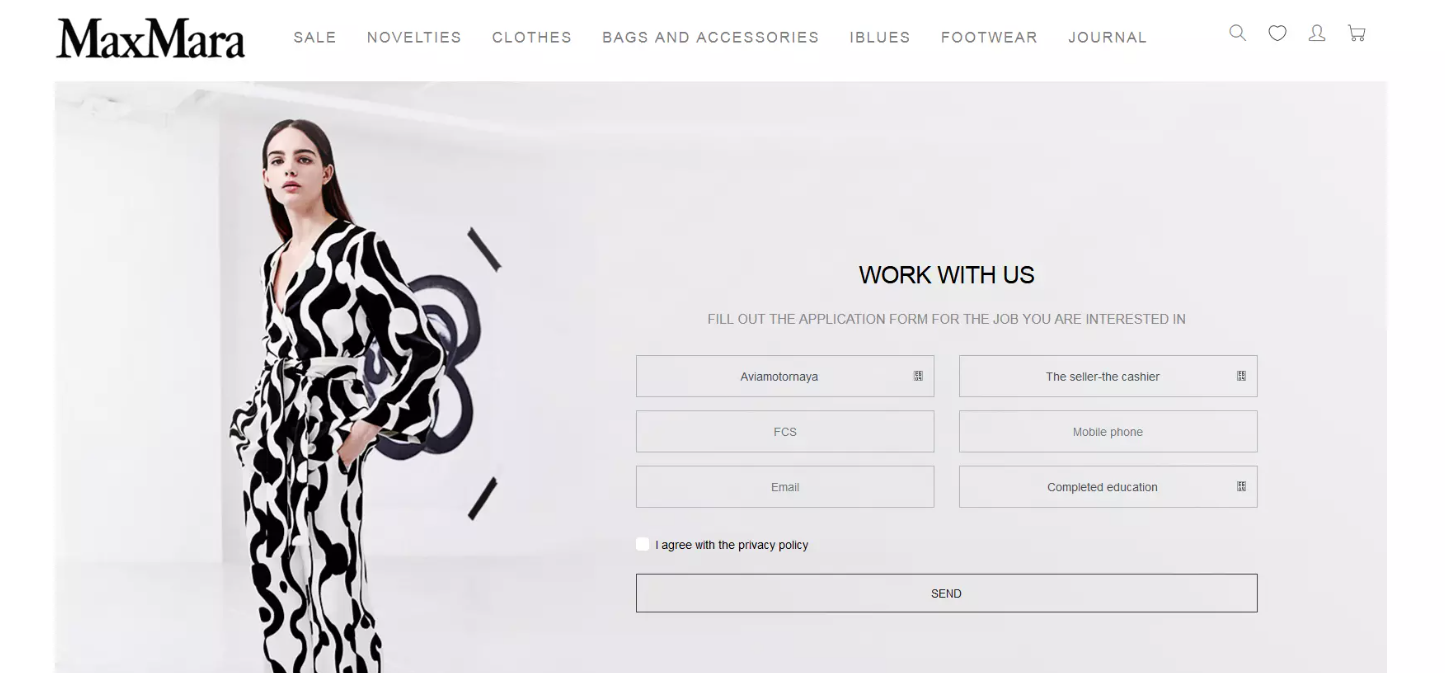Open the shopping cart icon
Viewport: 1445px width, 673px height.
click(1356, 33)
